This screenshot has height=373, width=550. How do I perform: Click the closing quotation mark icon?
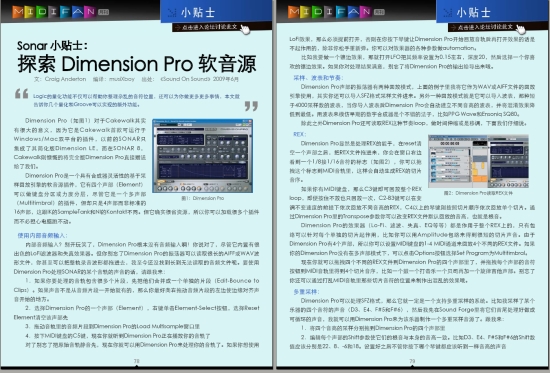[x=251, y=106]
